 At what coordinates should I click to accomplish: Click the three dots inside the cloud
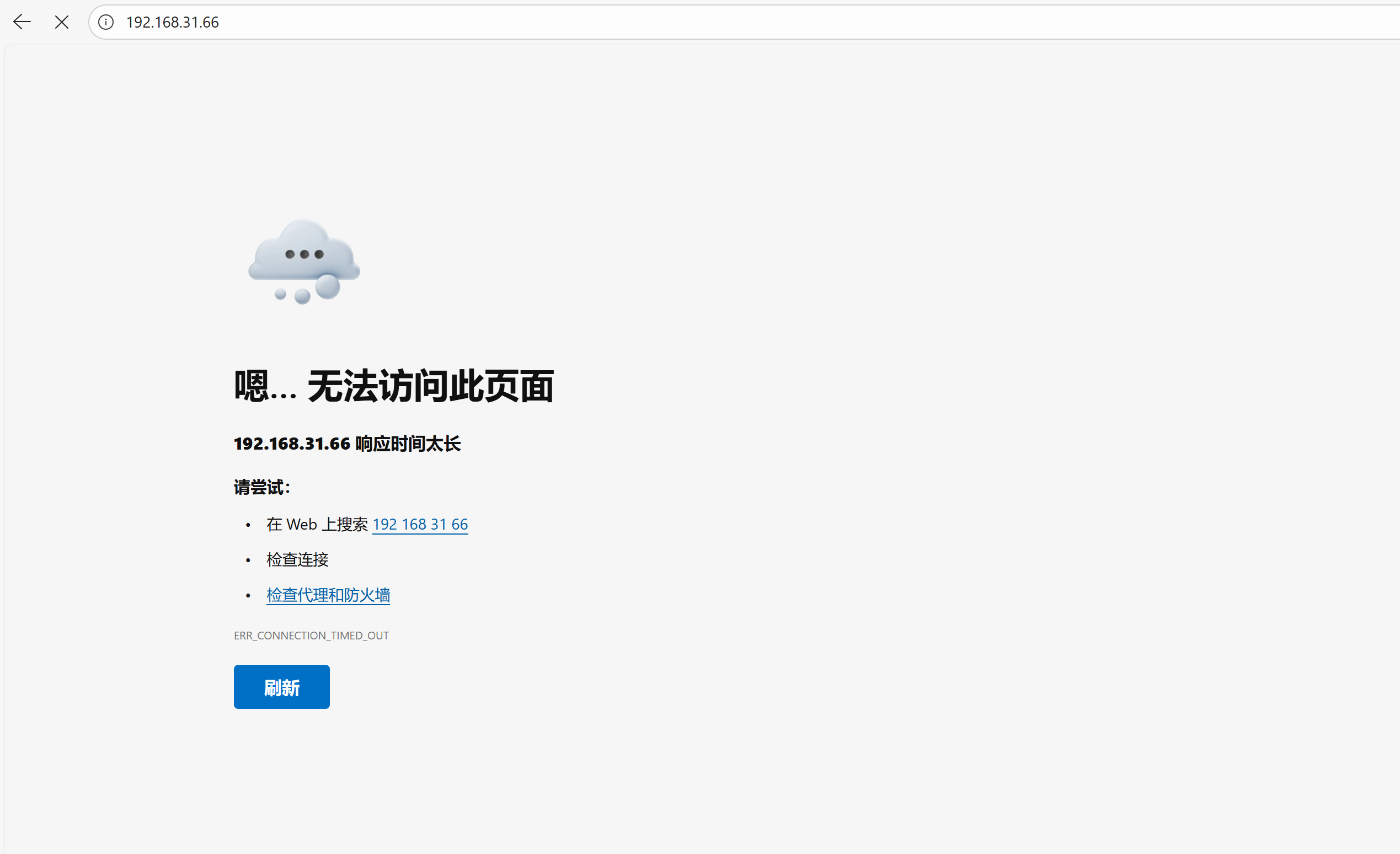pos(304,254)
